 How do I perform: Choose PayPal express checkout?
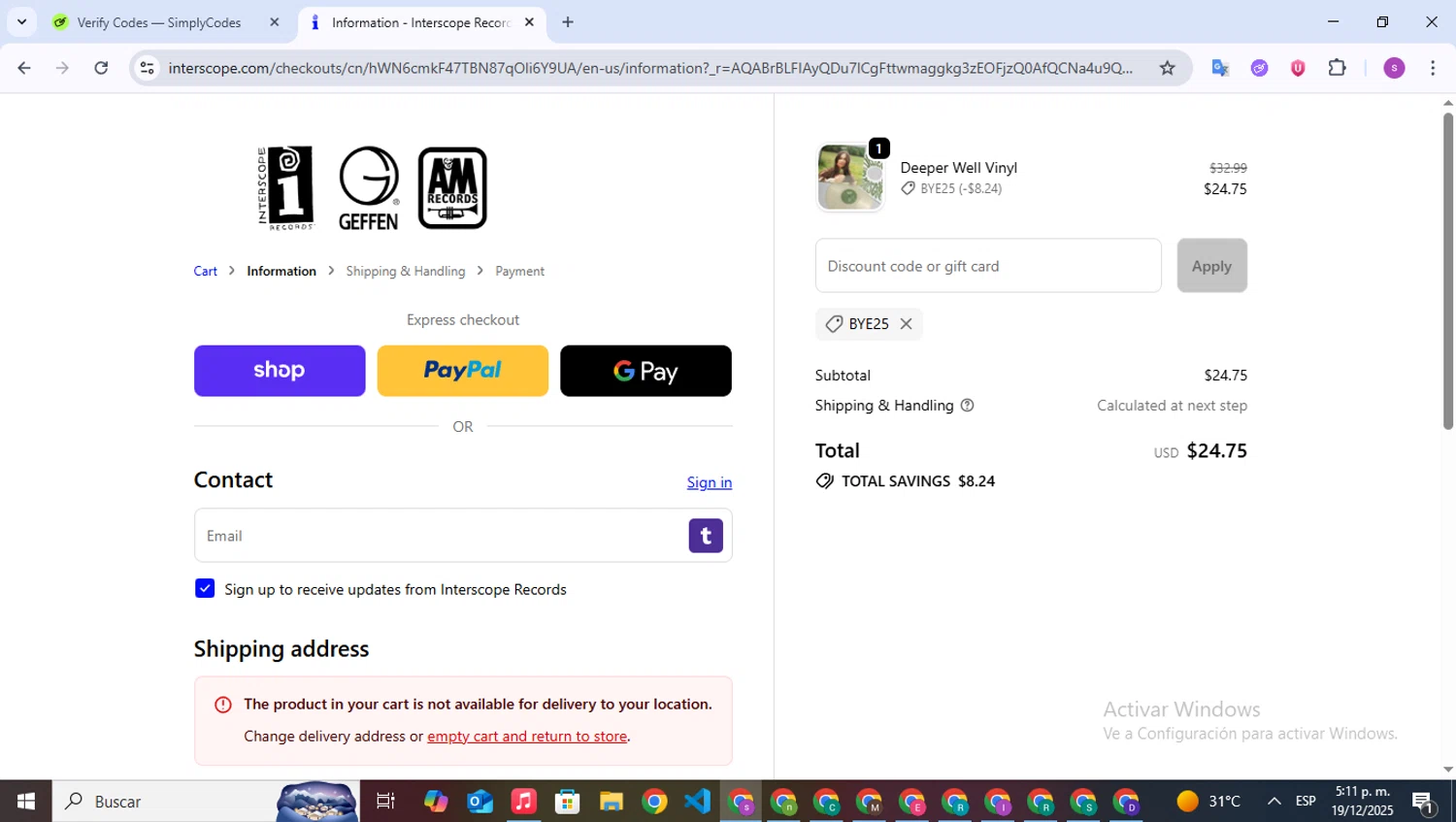coord(463,371)
